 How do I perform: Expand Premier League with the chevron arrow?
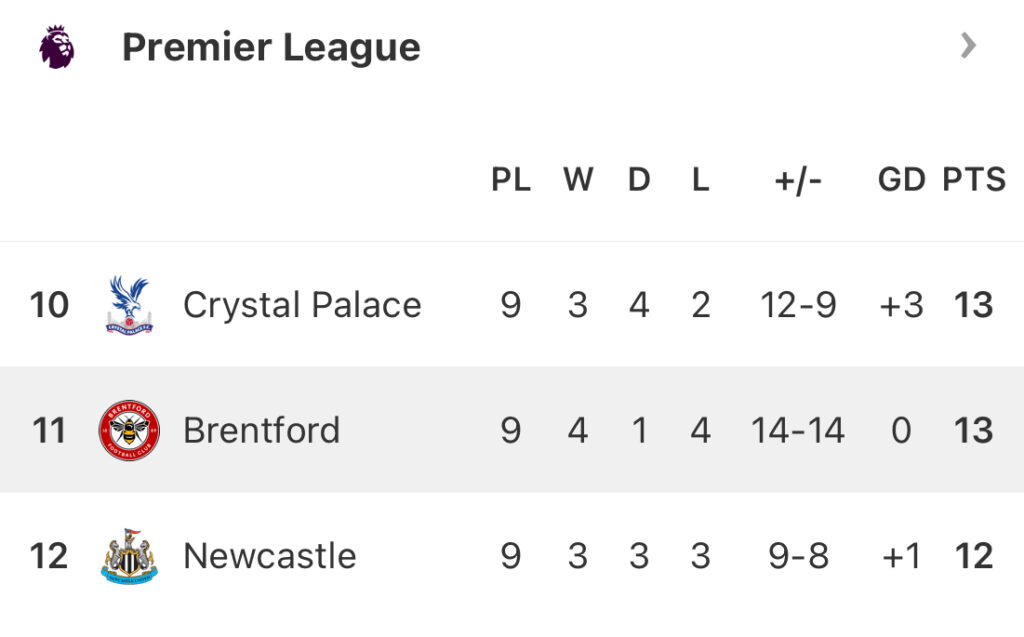click(x=967, y=45)
